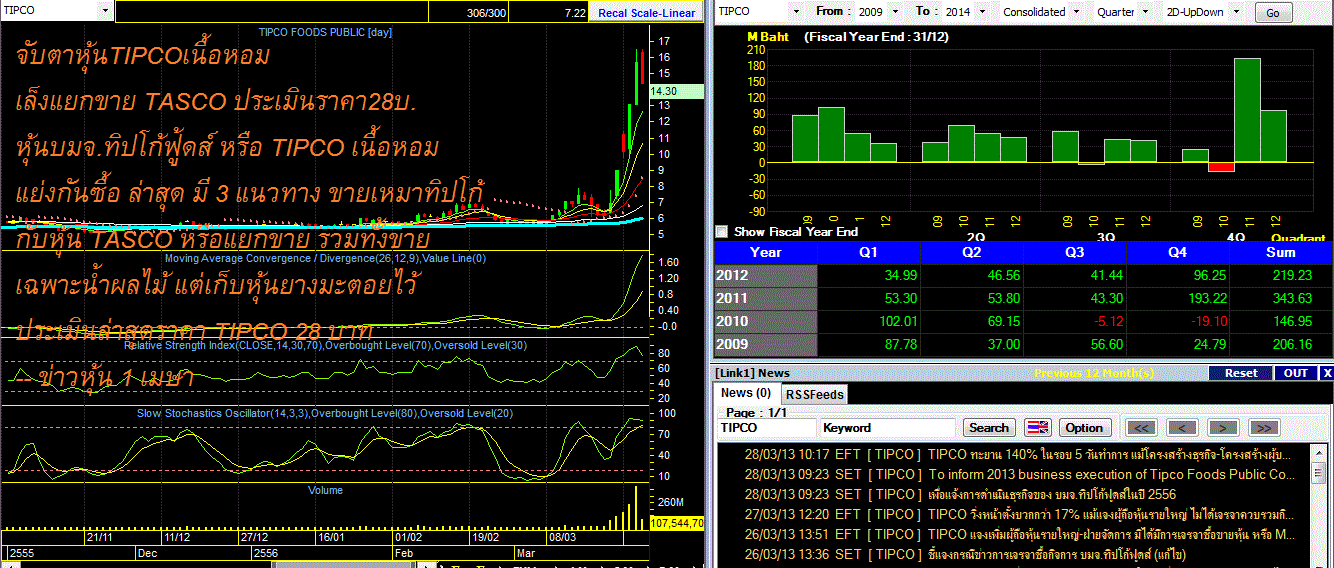Enable the Show Fiscal Year End checkbox
This screenshot has width=1334, height=568.
722,231
